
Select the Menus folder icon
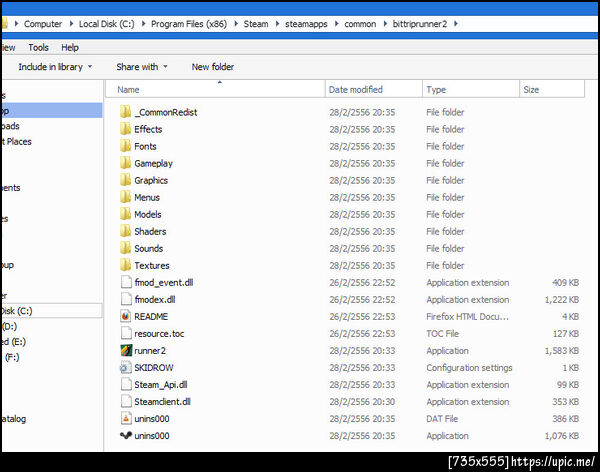[125, 197]
